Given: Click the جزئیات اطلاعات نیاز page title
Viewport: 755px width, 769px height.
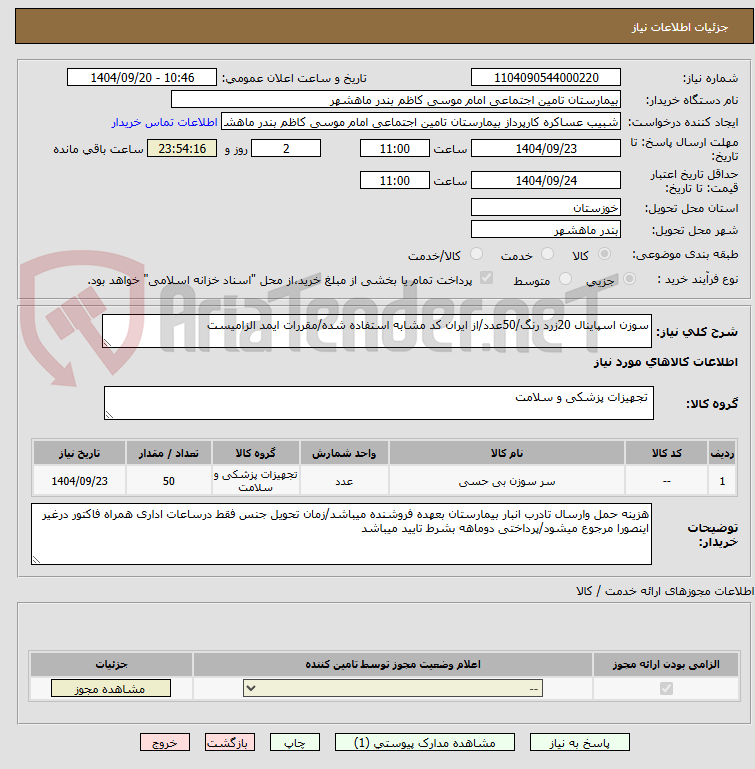Looking at the screenshot, I should (x=679, y=27).
